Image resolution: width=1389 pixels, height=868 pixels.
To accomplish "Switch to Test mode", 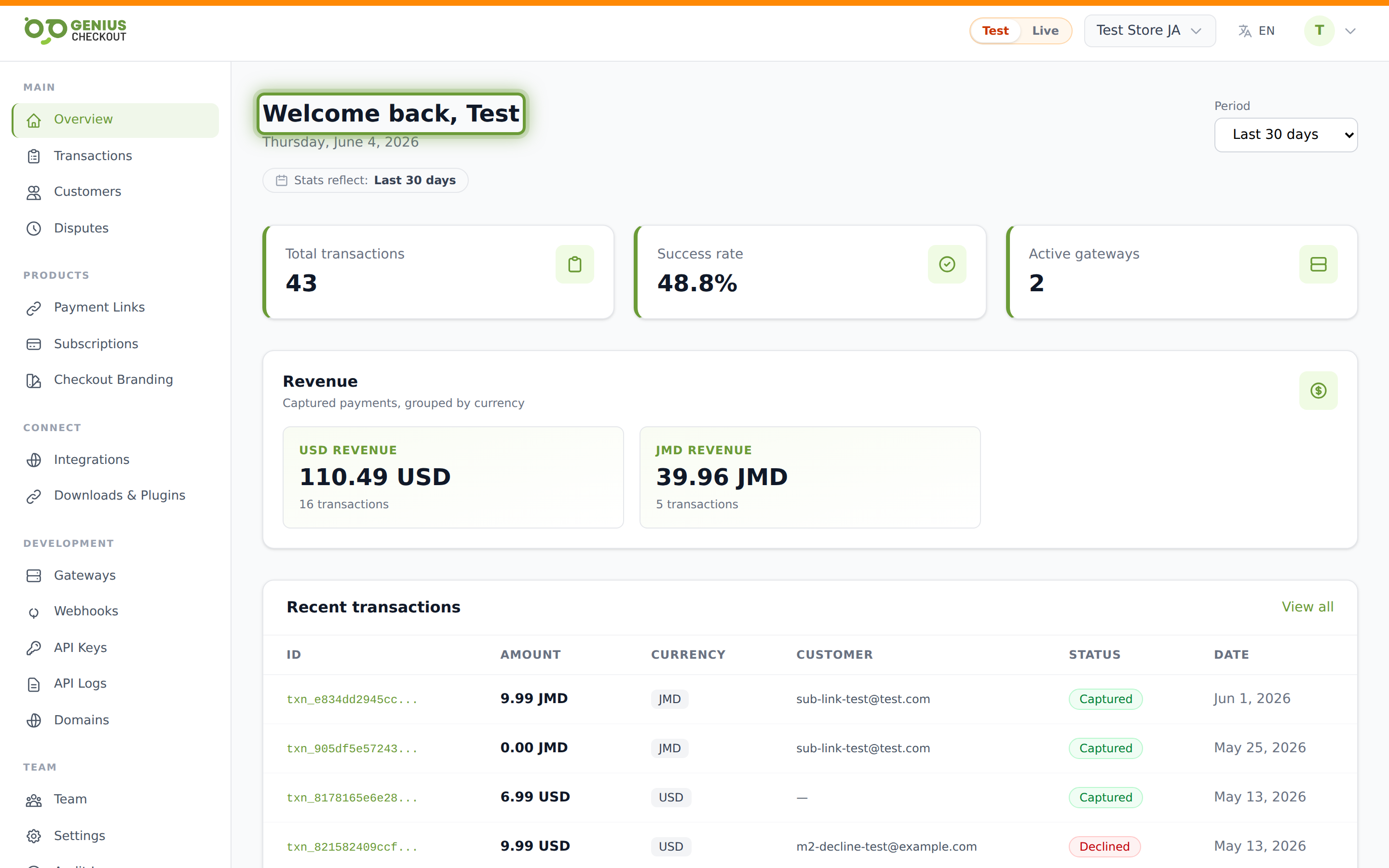I will point(995,30).
